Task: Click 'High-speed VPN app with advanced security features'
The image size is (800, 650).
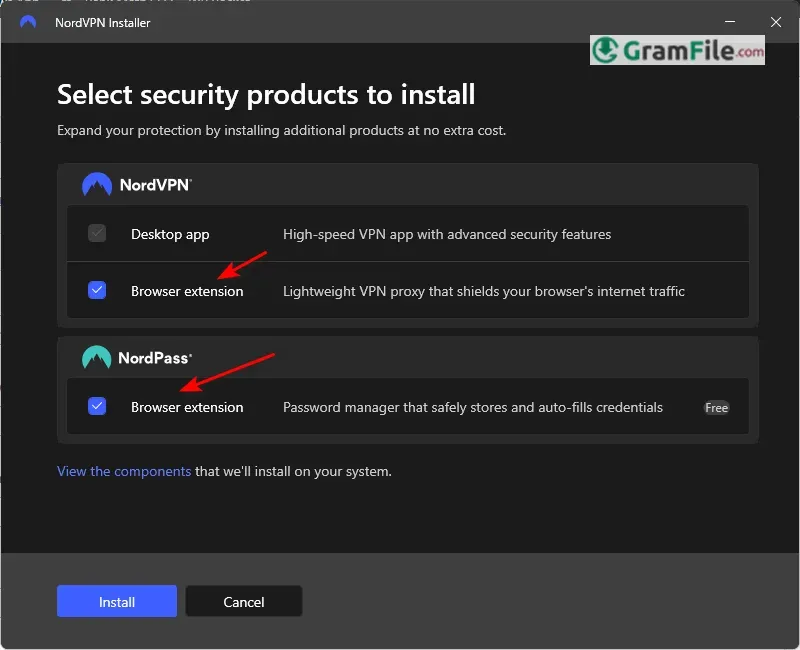Action: pyautogui.click(x=447, y=234)
